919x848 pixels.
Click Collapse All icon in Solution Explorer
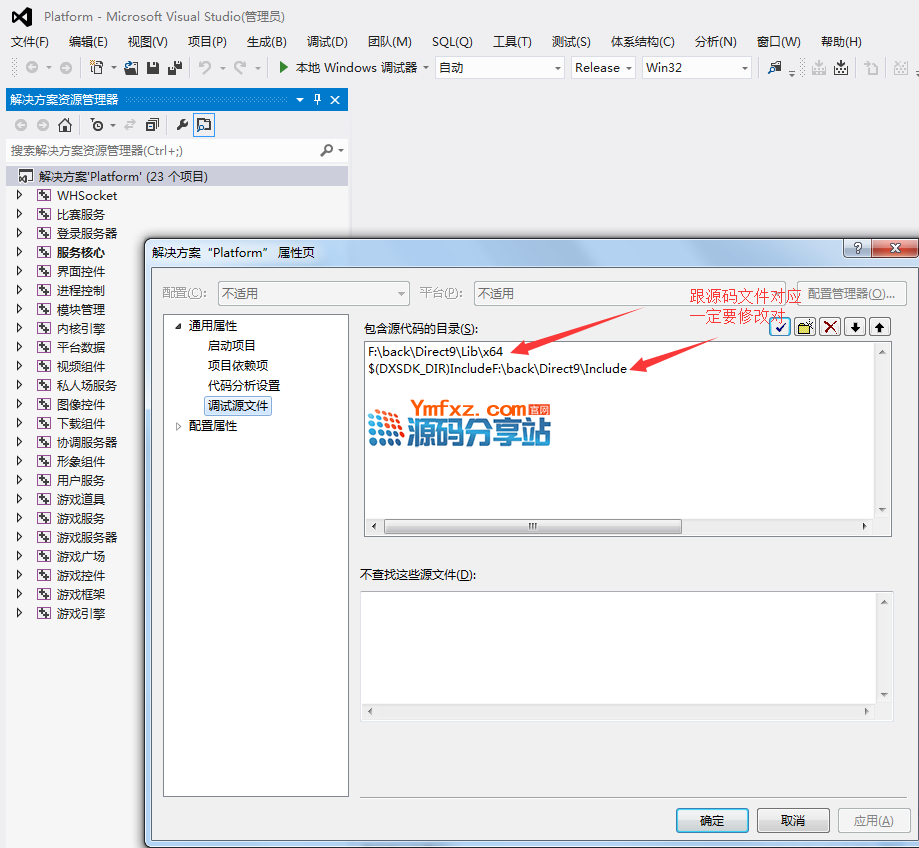(x=152, y=125)
